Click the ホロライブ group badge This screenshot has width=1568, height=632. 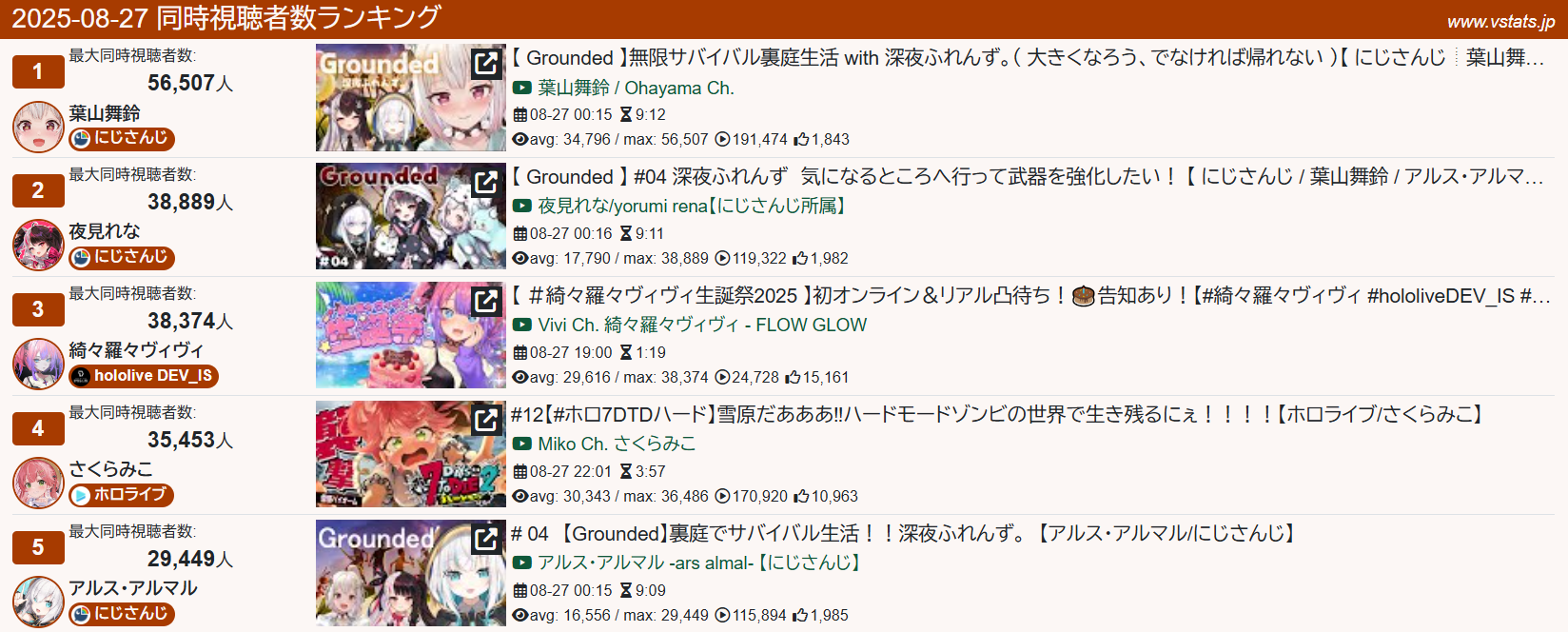point(121,495)
